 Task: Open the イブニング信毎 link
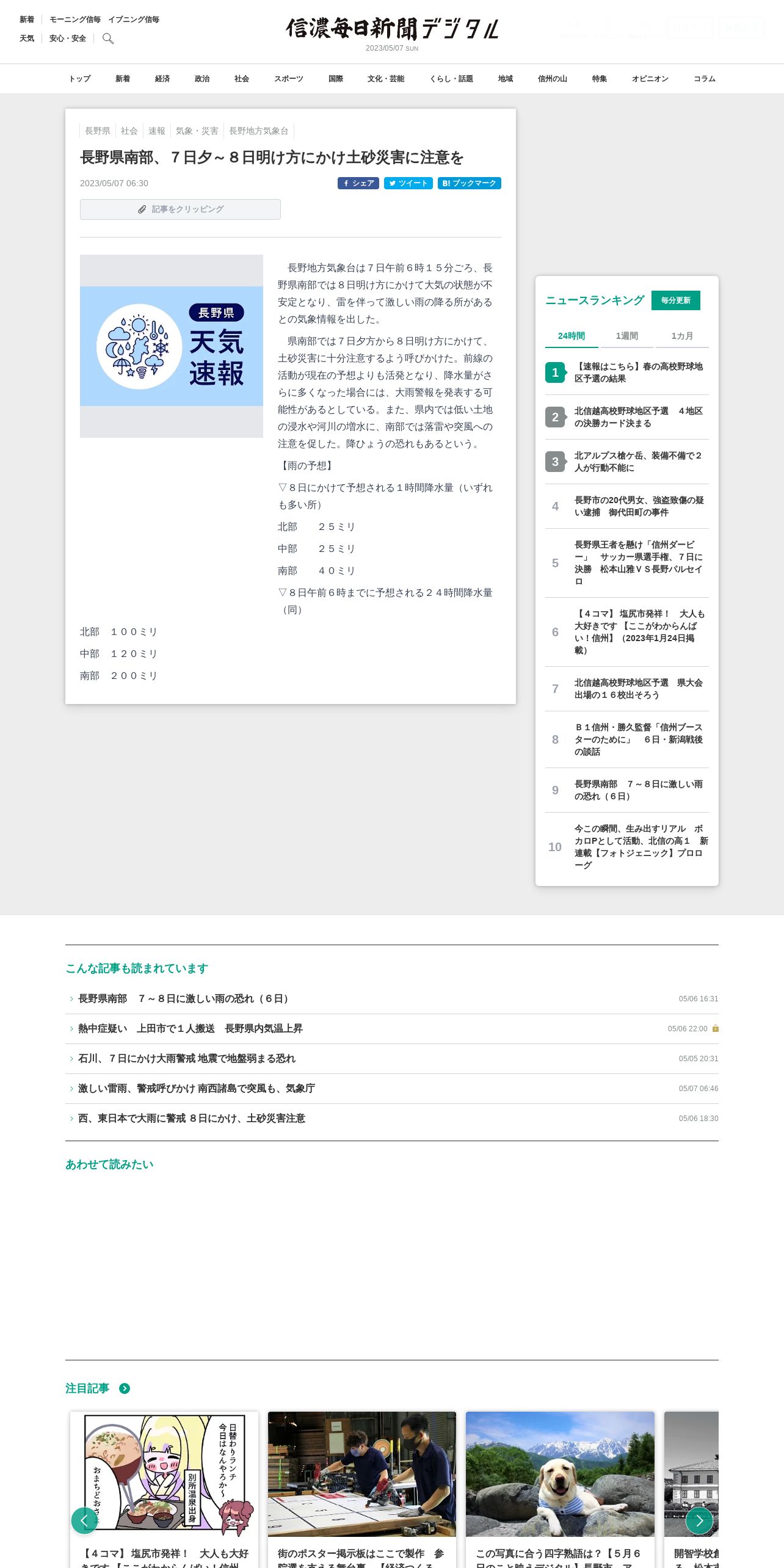(134, 20)
